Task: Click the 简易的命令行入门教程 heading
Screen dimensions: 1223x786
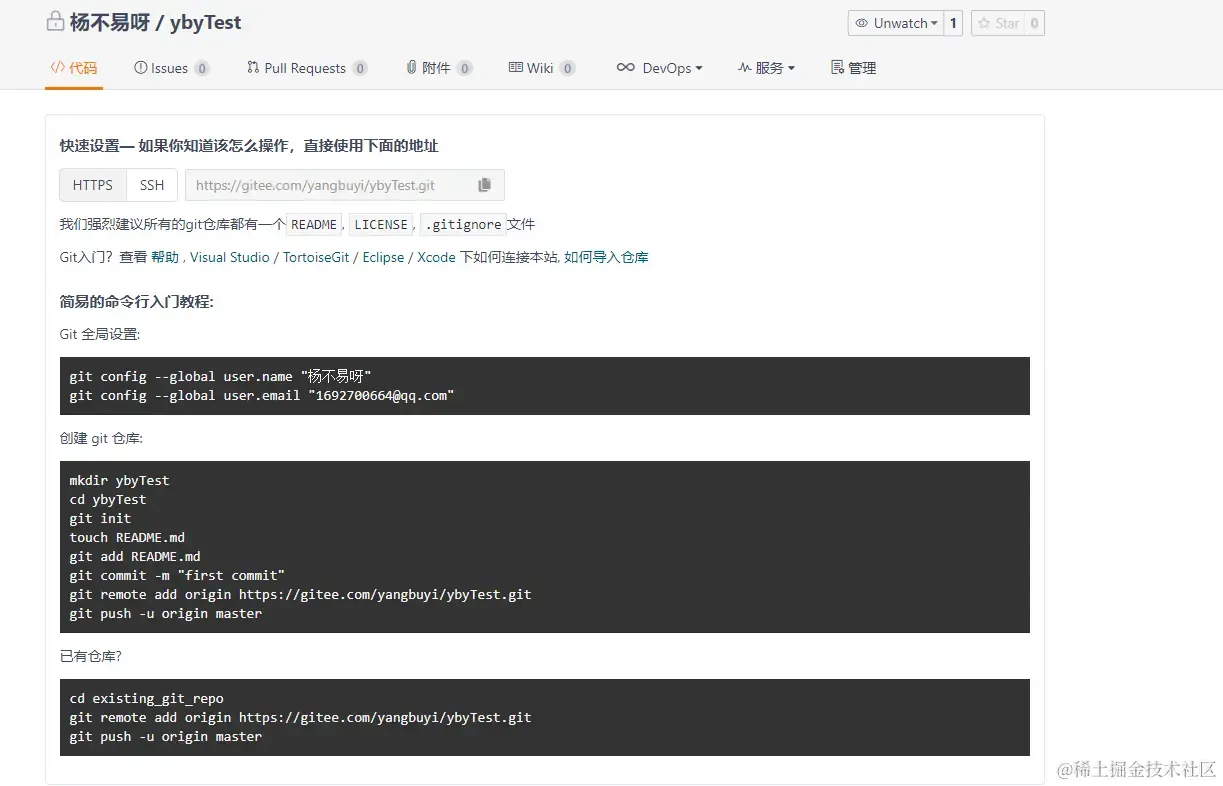Action: tap(137, 302)
